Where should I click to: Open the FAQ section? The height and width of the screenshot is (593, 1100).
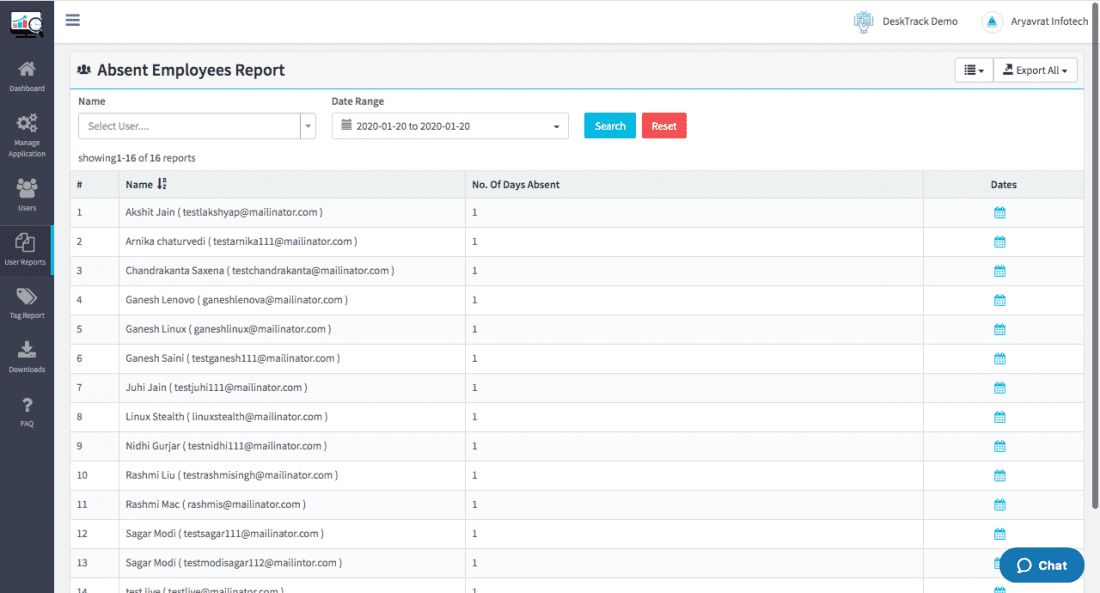(x=27, y=407)
